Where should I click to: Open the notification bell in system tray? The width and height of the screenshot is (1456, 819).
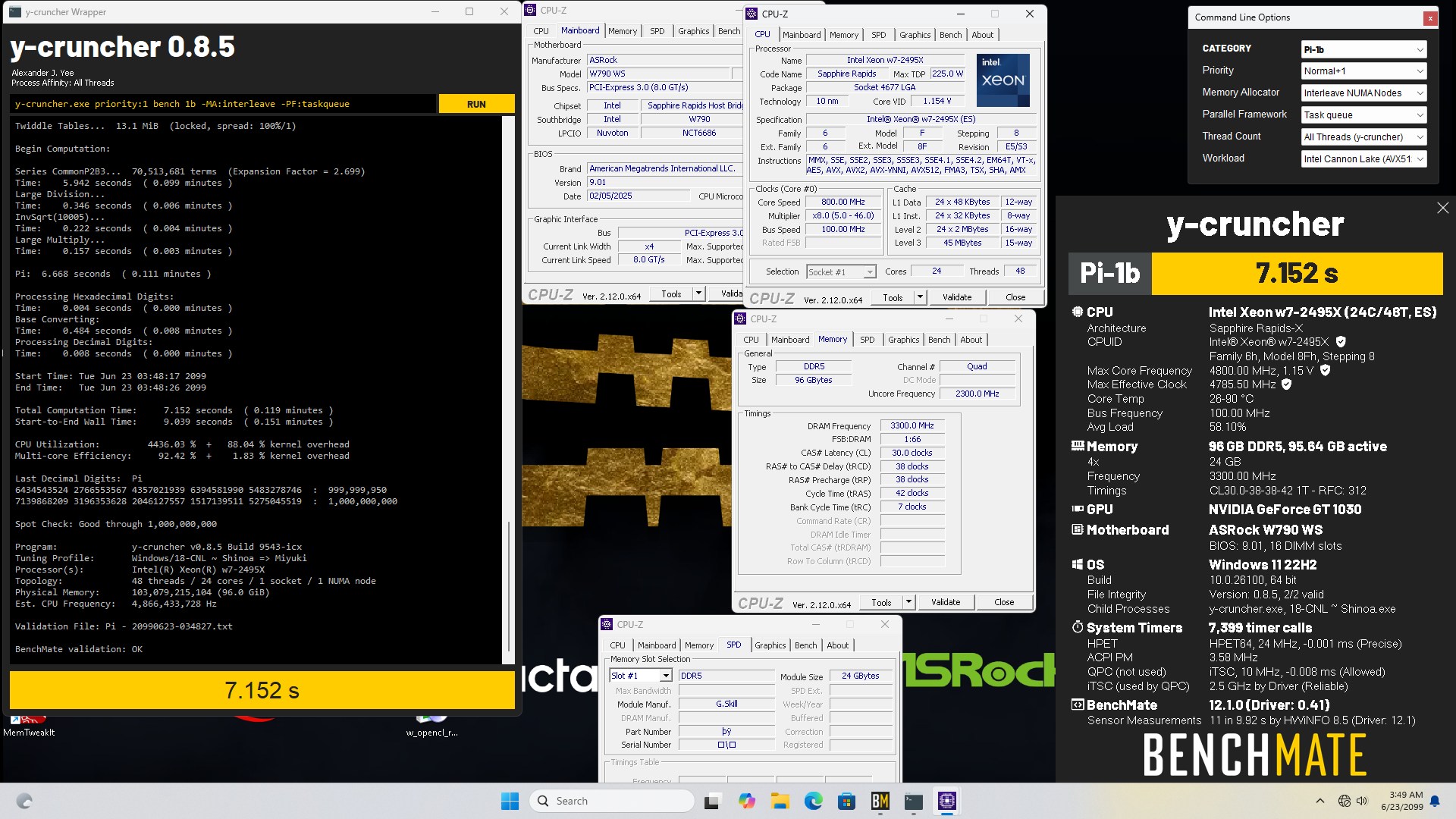coord(1434,801)
